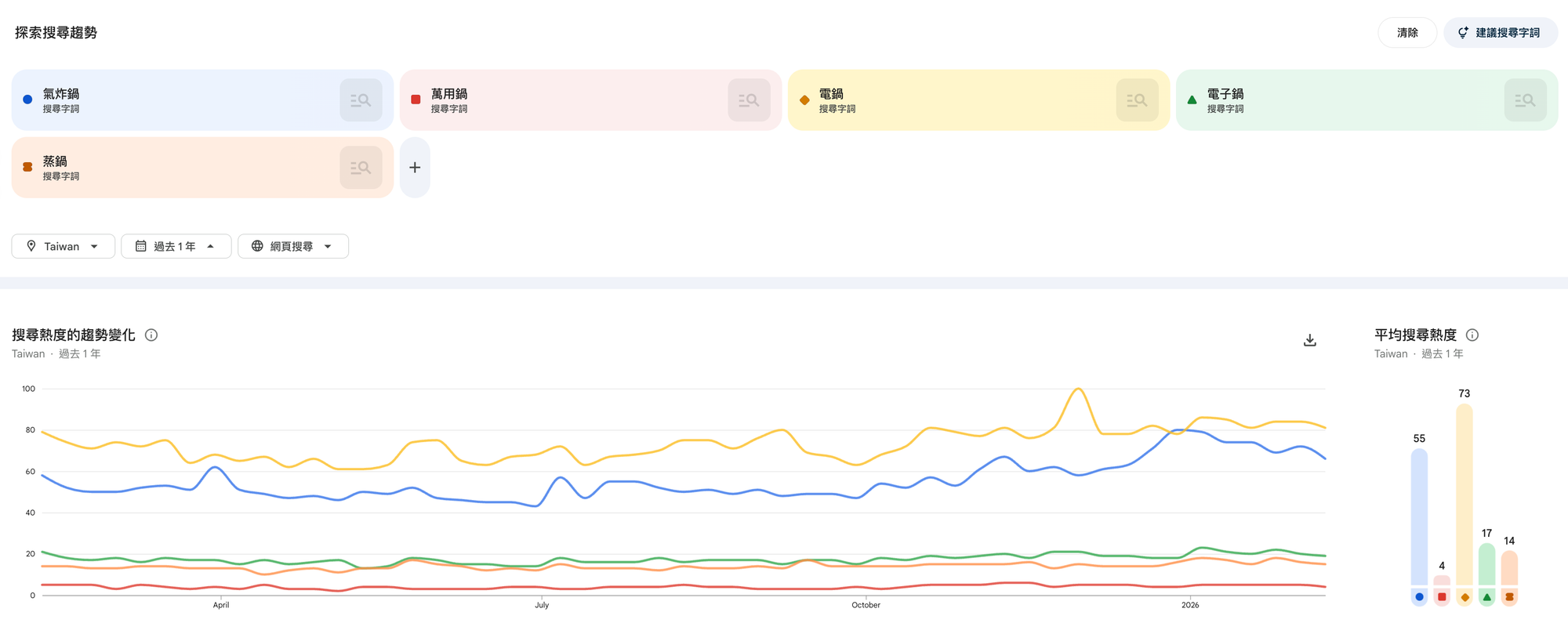Open the explore icon on 氣炸鍋 term card
Image resolution: width=1568 pixels, height=623 pixels.
361,100
